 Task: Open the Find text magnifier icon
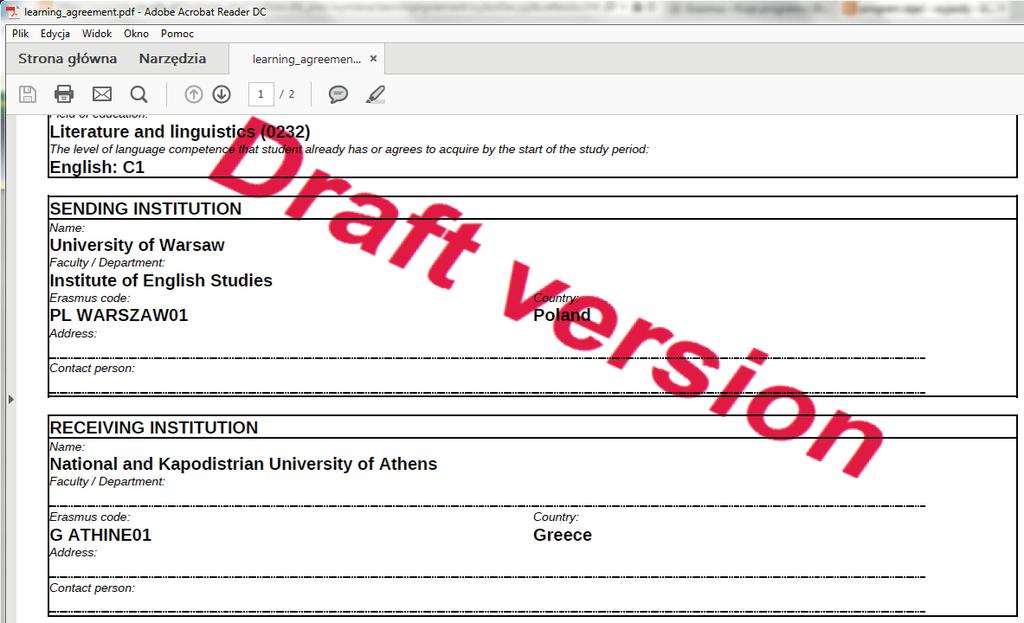(x=138, y=95)
